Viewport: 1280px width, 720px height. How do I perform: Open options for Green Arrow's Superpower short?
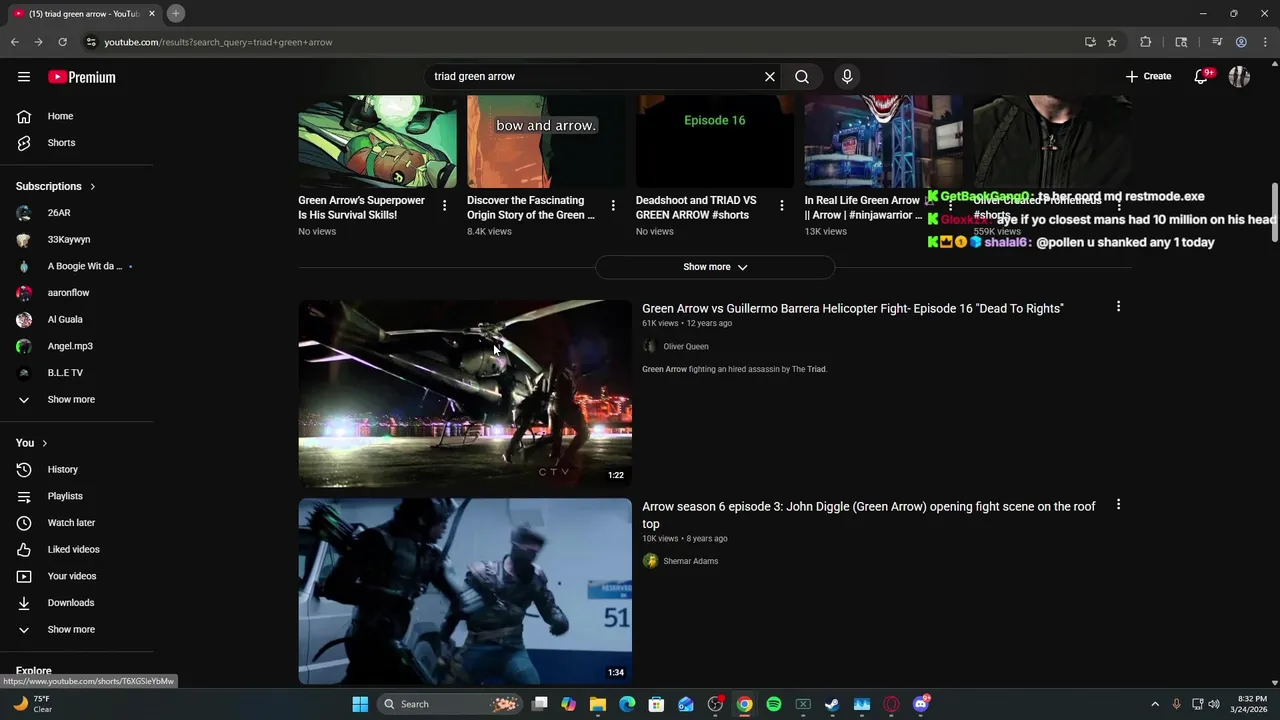tap(444, 205)
